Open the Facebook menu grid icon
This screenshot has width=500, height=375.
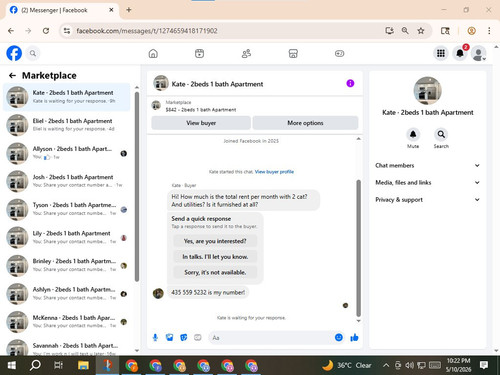(441, 53)
